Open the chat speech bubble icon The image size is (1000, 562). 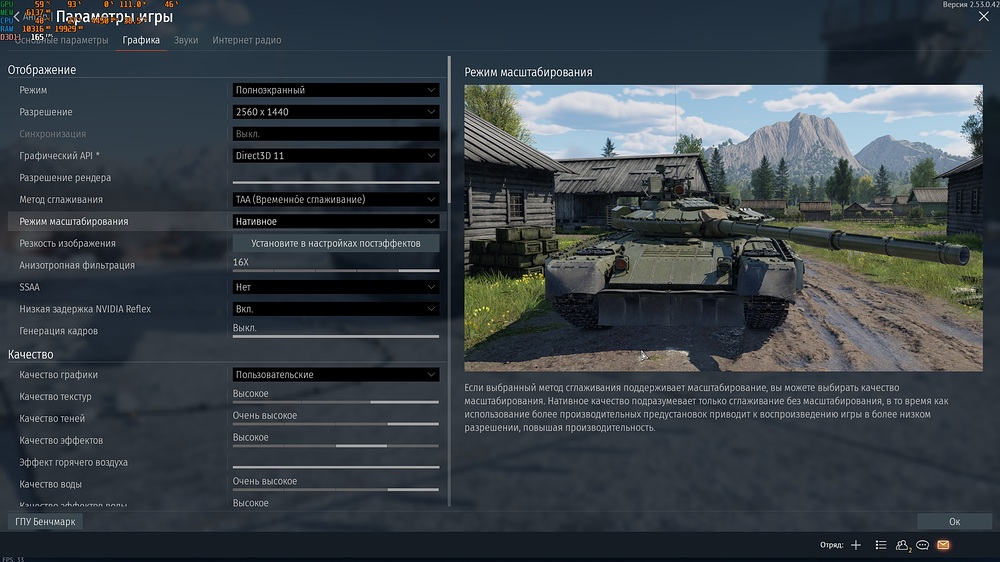(923, 545)
